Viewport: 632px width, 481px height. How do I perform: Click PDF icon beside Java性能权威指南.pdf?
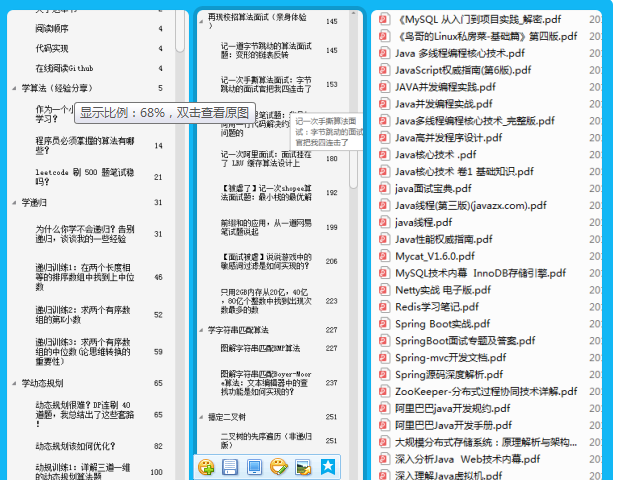coord(385,239)
